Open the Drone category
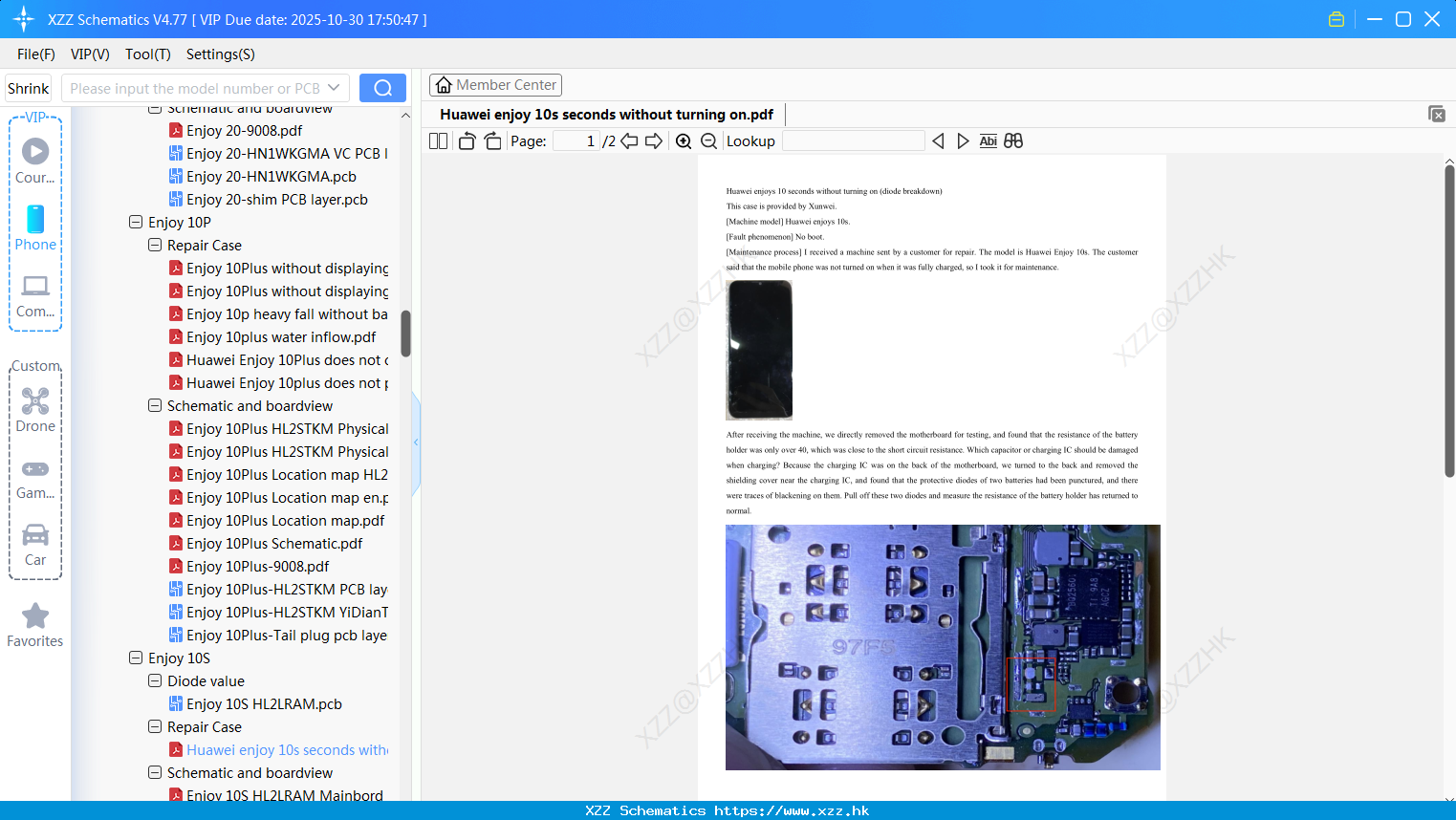Viewport: 1456px width, 820px height. pos(35,410)
